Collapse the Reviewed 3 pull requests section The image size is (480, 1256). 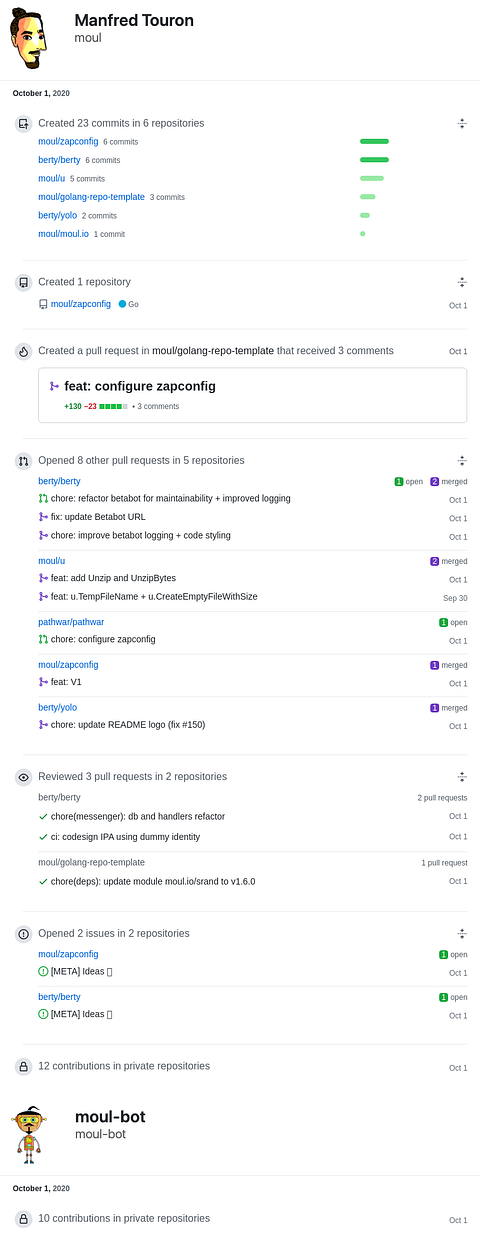[x=462, y=777]
